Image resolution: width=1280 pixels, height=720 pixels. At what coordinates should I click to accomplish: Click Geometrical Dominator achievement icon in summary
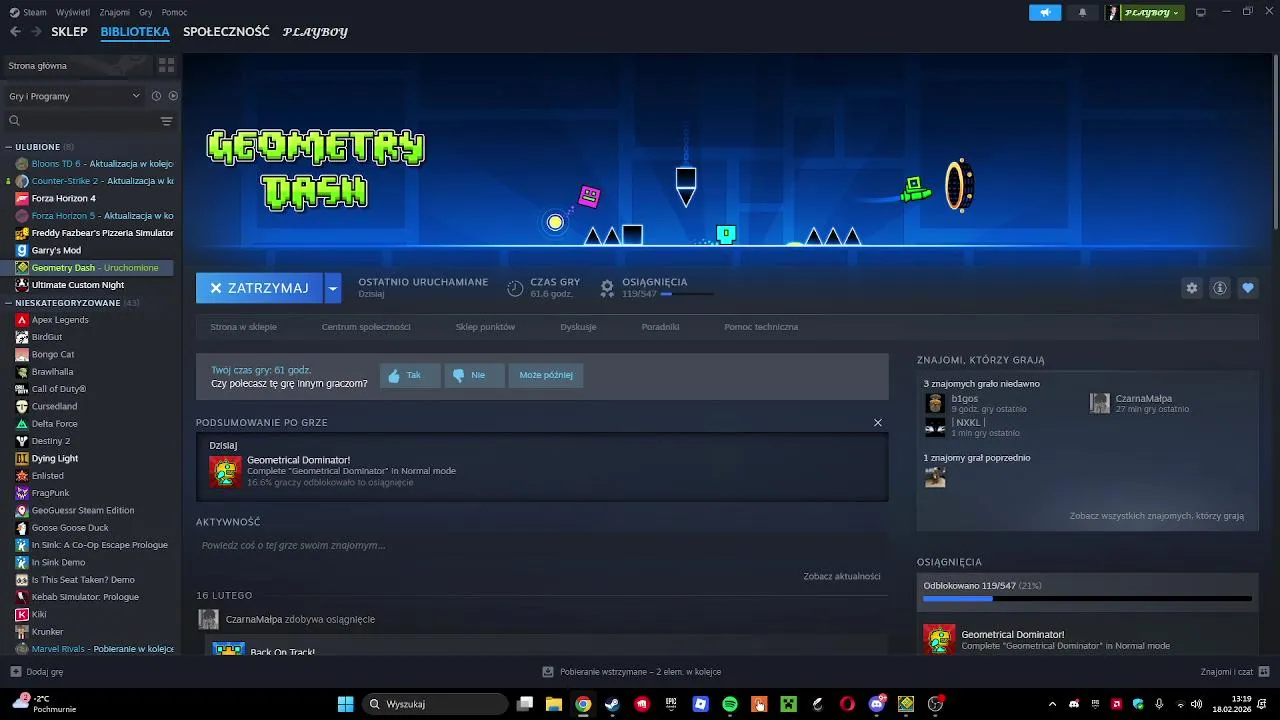(x=225, y=471)
